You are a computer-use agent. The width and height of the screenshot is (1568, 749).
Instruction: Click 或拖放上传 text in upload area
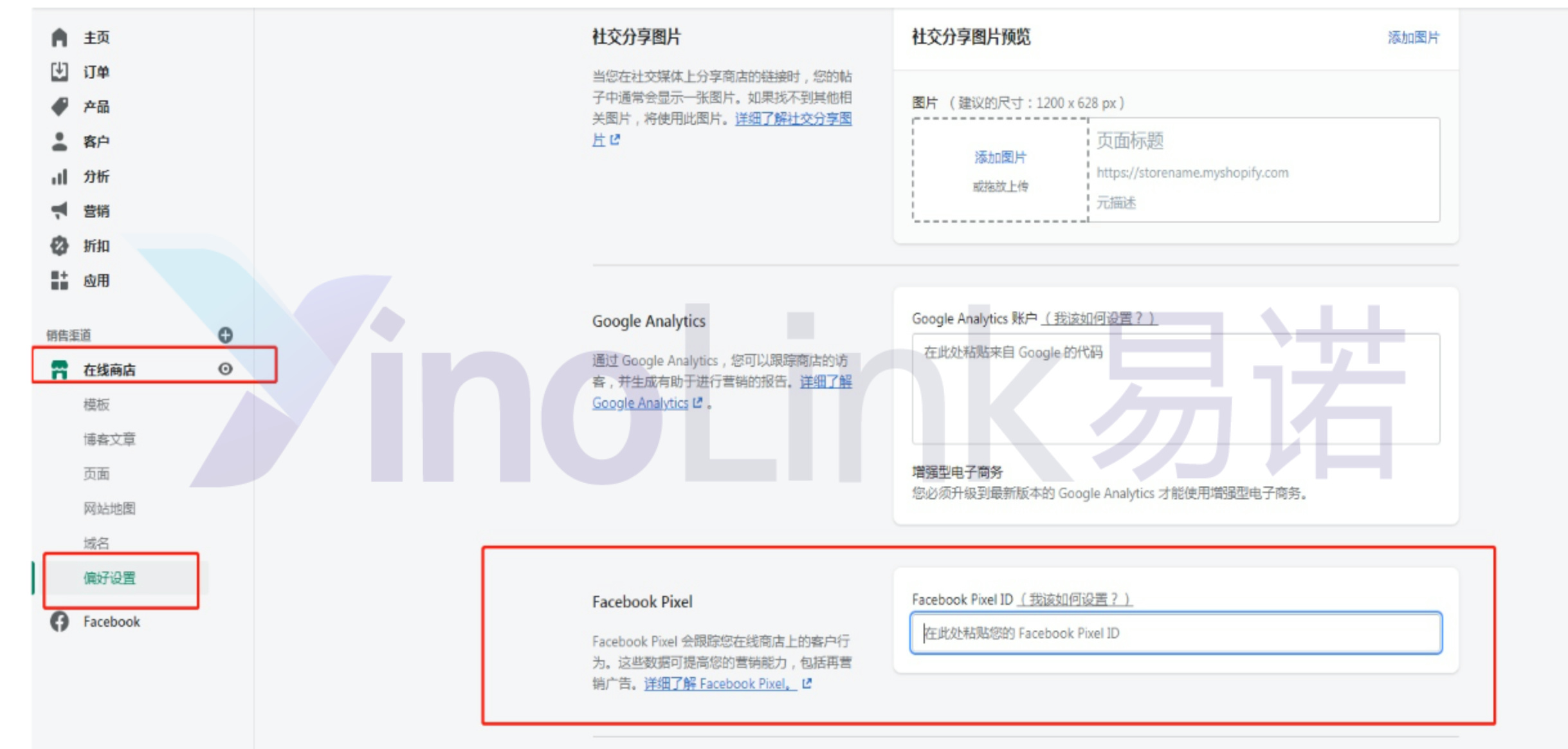[1000, 187]
